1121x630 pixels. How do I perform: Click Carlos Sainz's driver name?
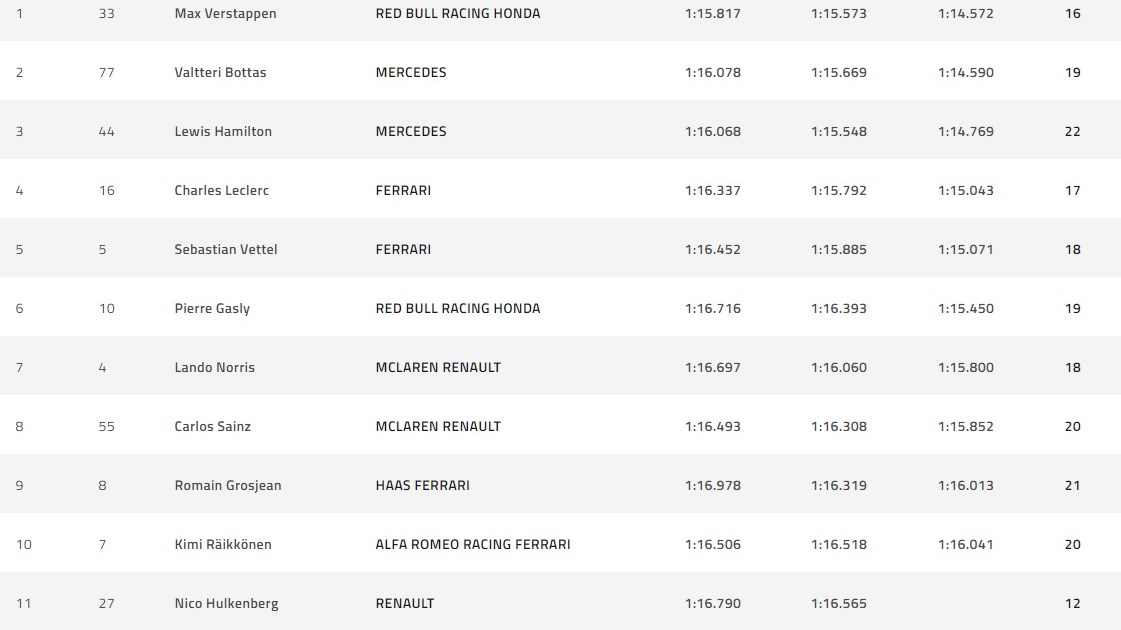212,427
